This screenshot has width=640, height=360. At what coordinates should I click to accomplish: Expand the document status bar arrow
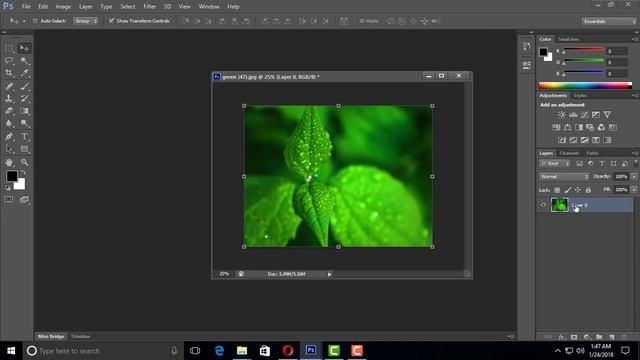coord(329,274)
